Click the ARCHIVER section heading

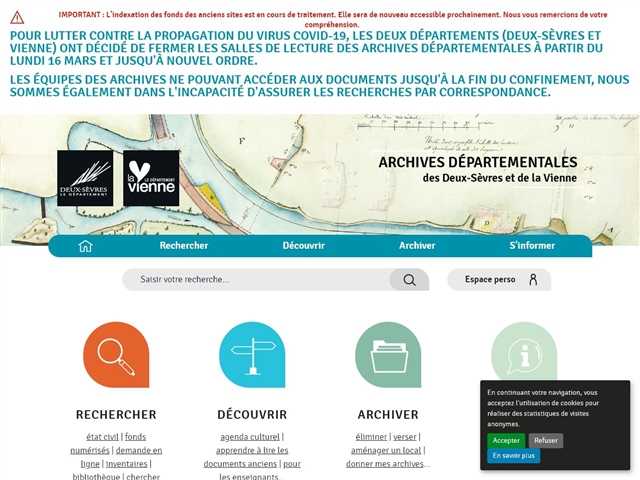coord(388,415)
